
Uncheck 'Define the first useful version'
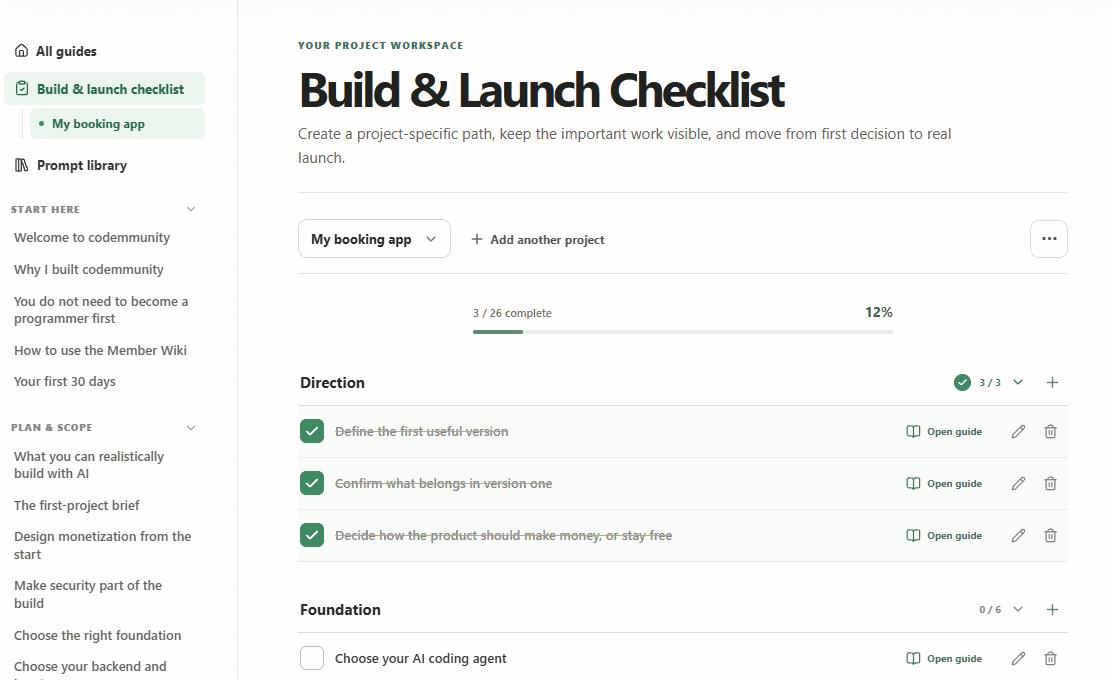pyautogui.click(x=312, y=431)
